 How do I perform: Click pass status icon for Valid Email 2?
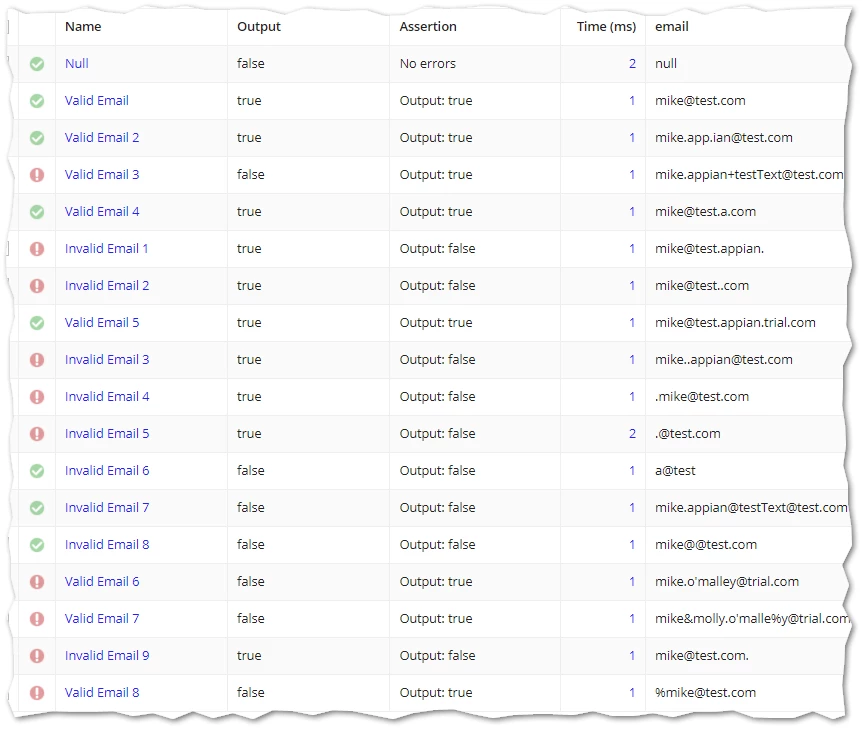click(x=37, y=137)
